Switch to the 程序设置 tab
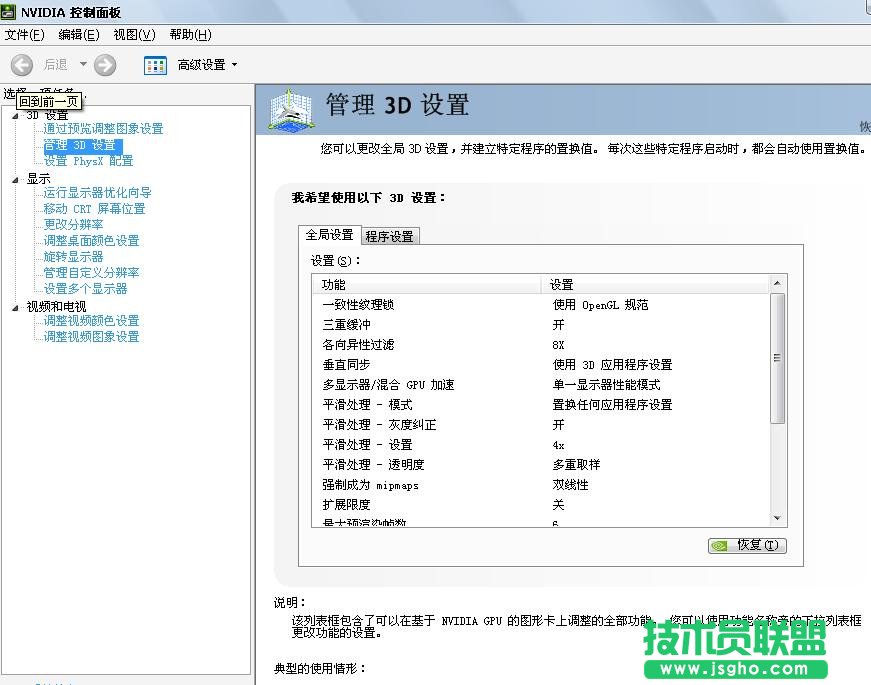Screen dimensions: 871x685 point(390,236)
